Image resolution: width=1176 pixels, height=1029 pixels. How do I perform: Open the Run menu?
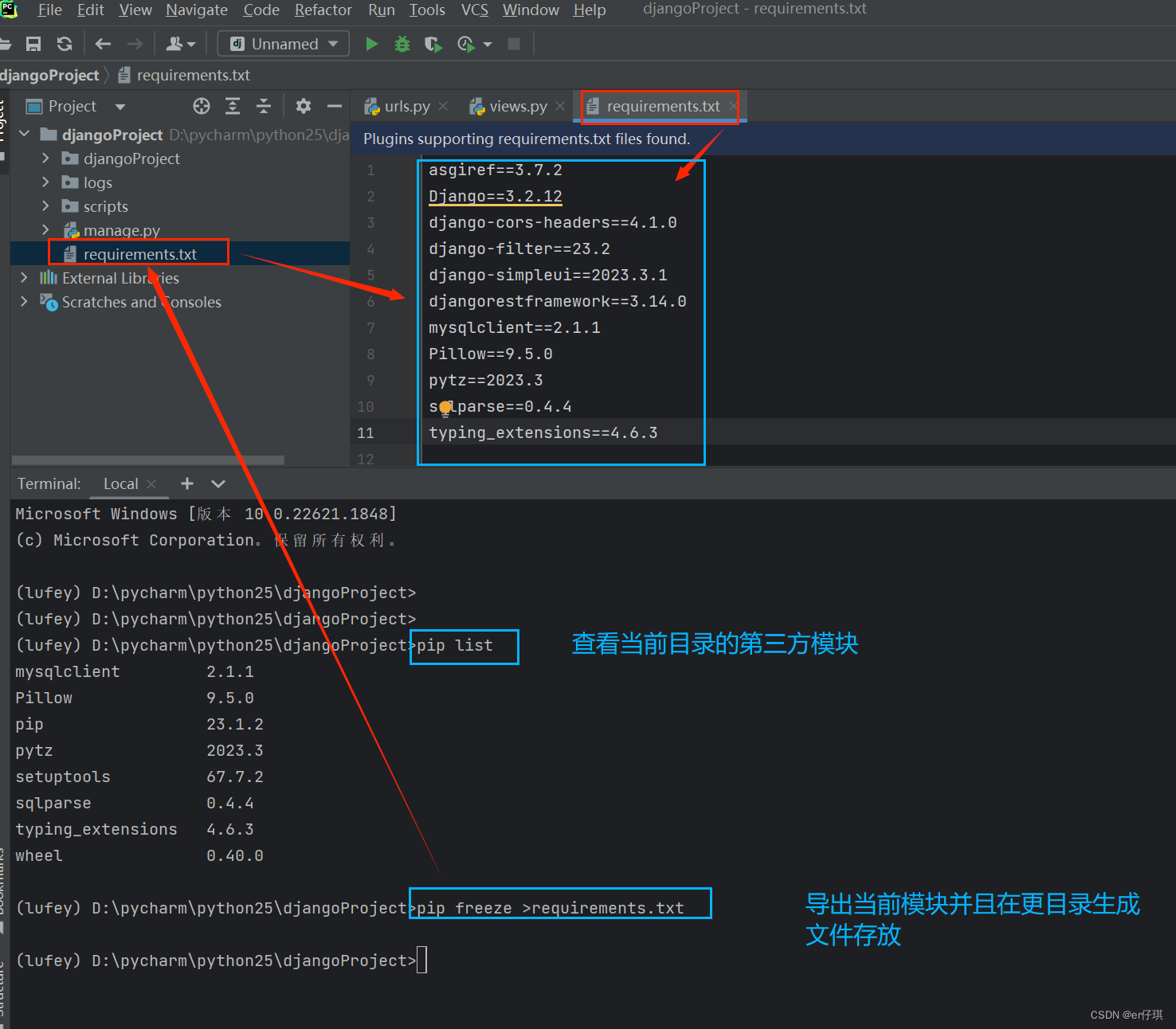pos(382,10)
